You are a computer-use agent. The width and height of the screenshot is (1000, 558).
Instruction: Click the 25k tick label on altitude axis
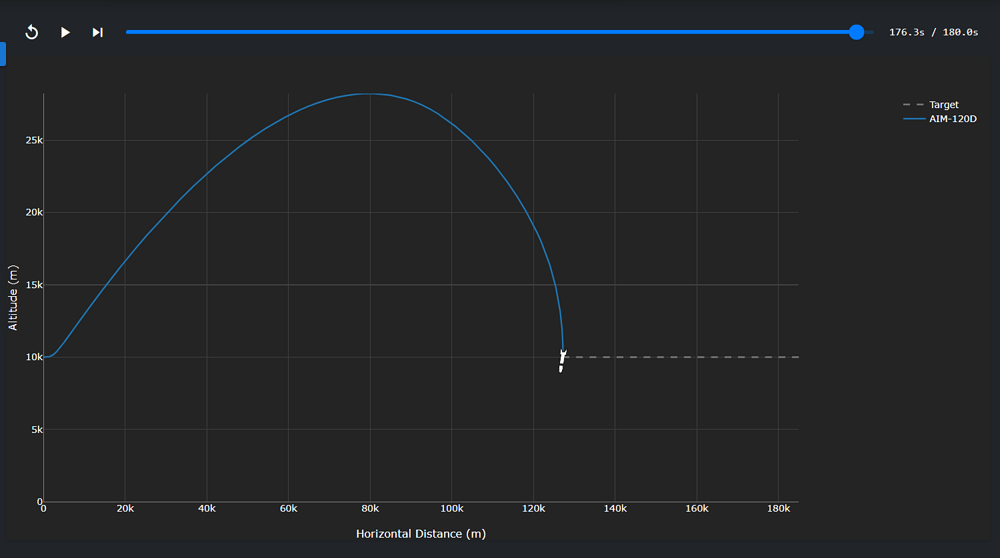pos(33,140)
